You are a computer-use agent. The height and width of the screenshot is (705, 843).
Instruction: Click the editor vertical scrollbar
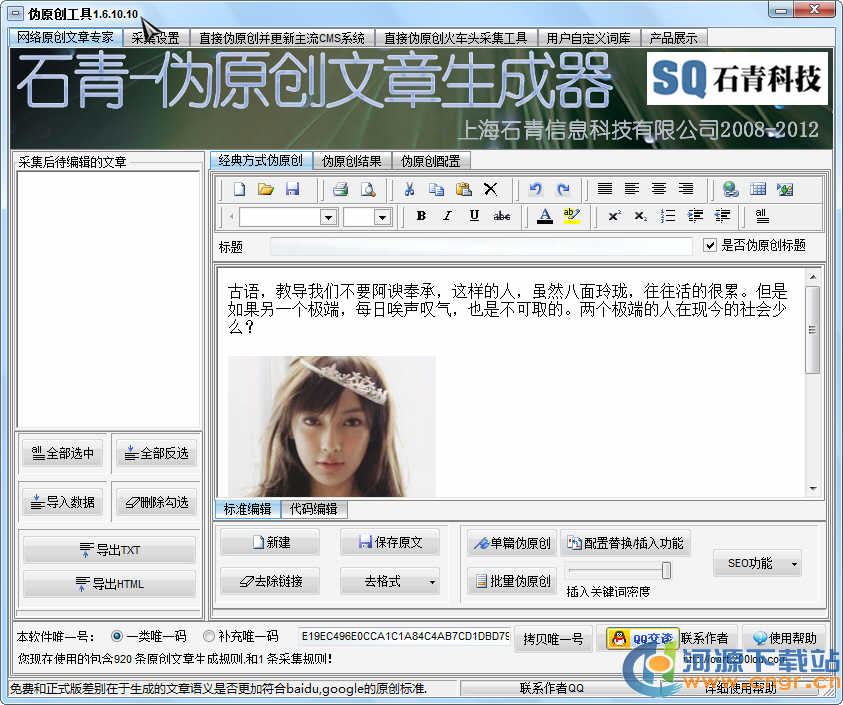[x=813, y=382]
